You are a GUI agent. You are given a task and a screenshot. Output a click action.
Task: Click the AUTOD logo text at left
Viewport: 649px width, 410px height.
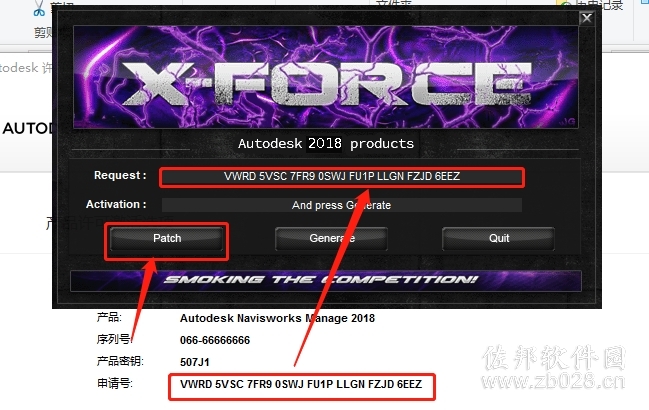tap(27, 128)
